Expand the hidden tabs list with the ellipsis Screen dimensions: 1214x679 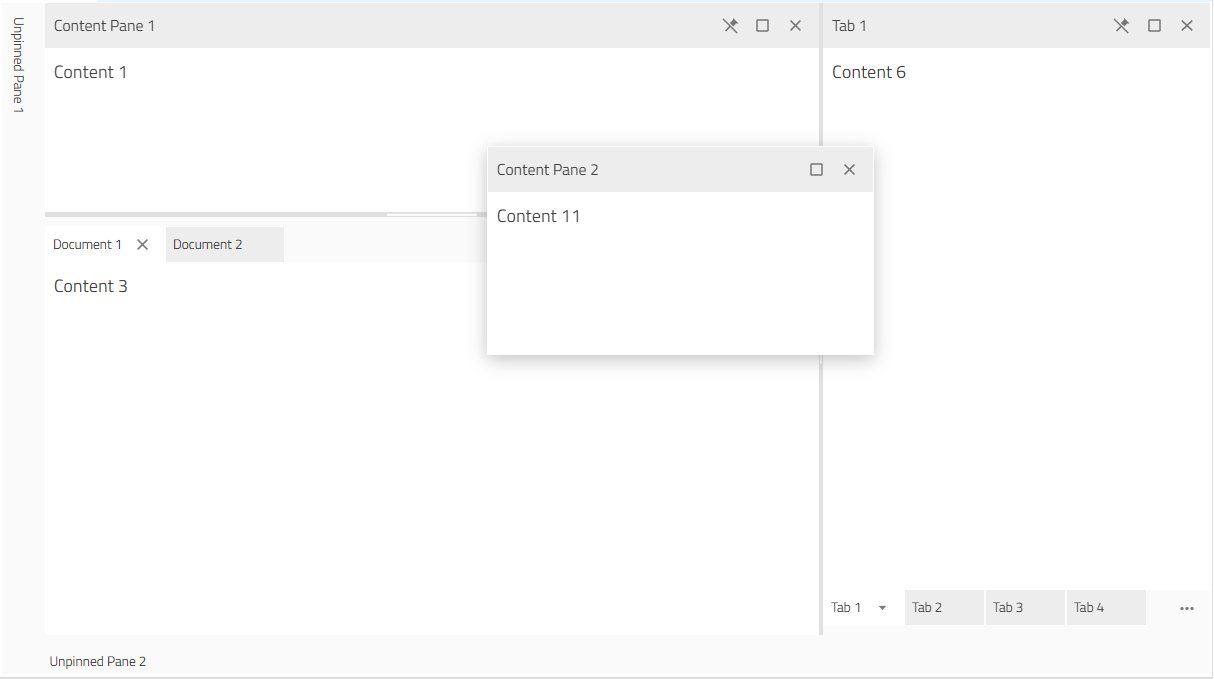[1186, 607]
